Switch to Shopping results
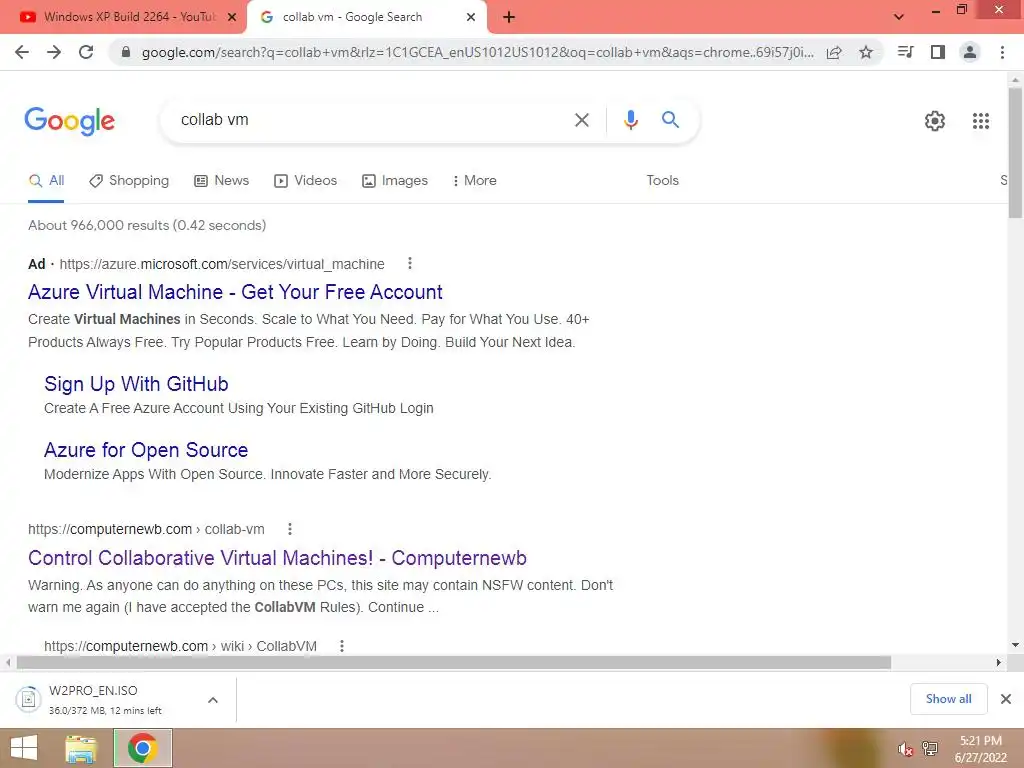This screenshot has width=1024, height=768. (x=129, y=181)
